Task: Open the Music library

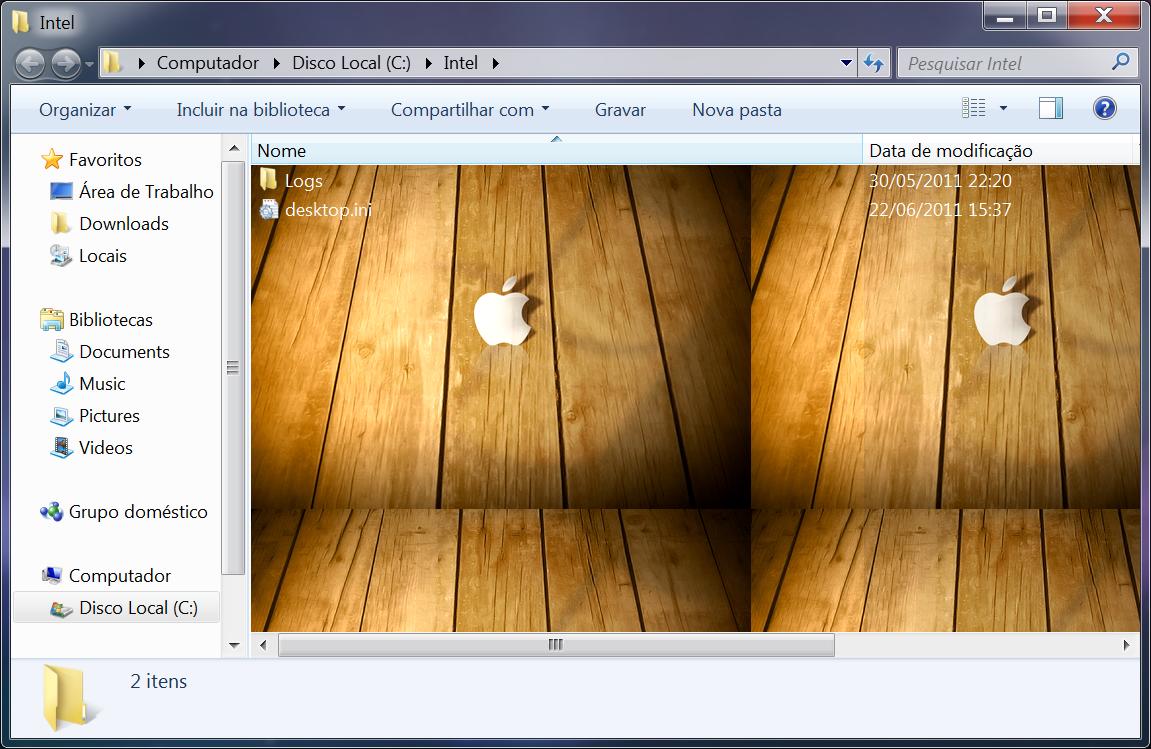Action: pos(102,384)
